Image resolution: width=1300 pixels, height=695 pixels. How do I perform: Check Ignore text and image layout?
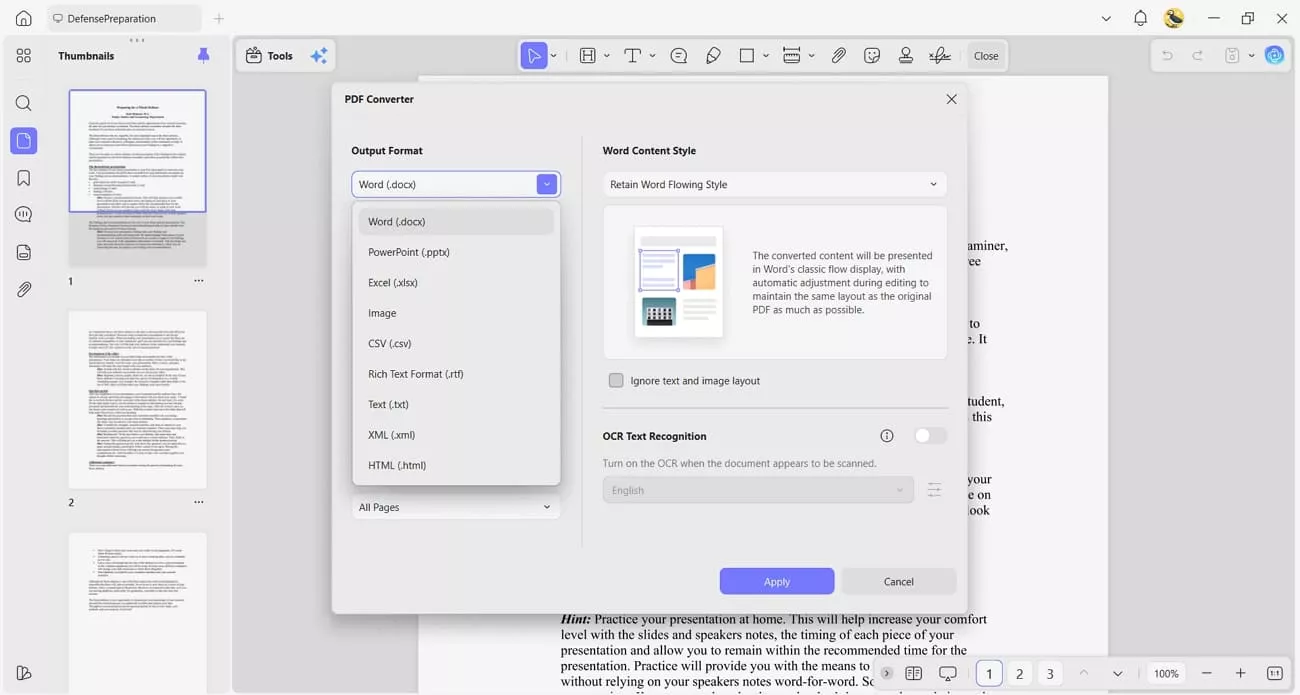point(616,380)
